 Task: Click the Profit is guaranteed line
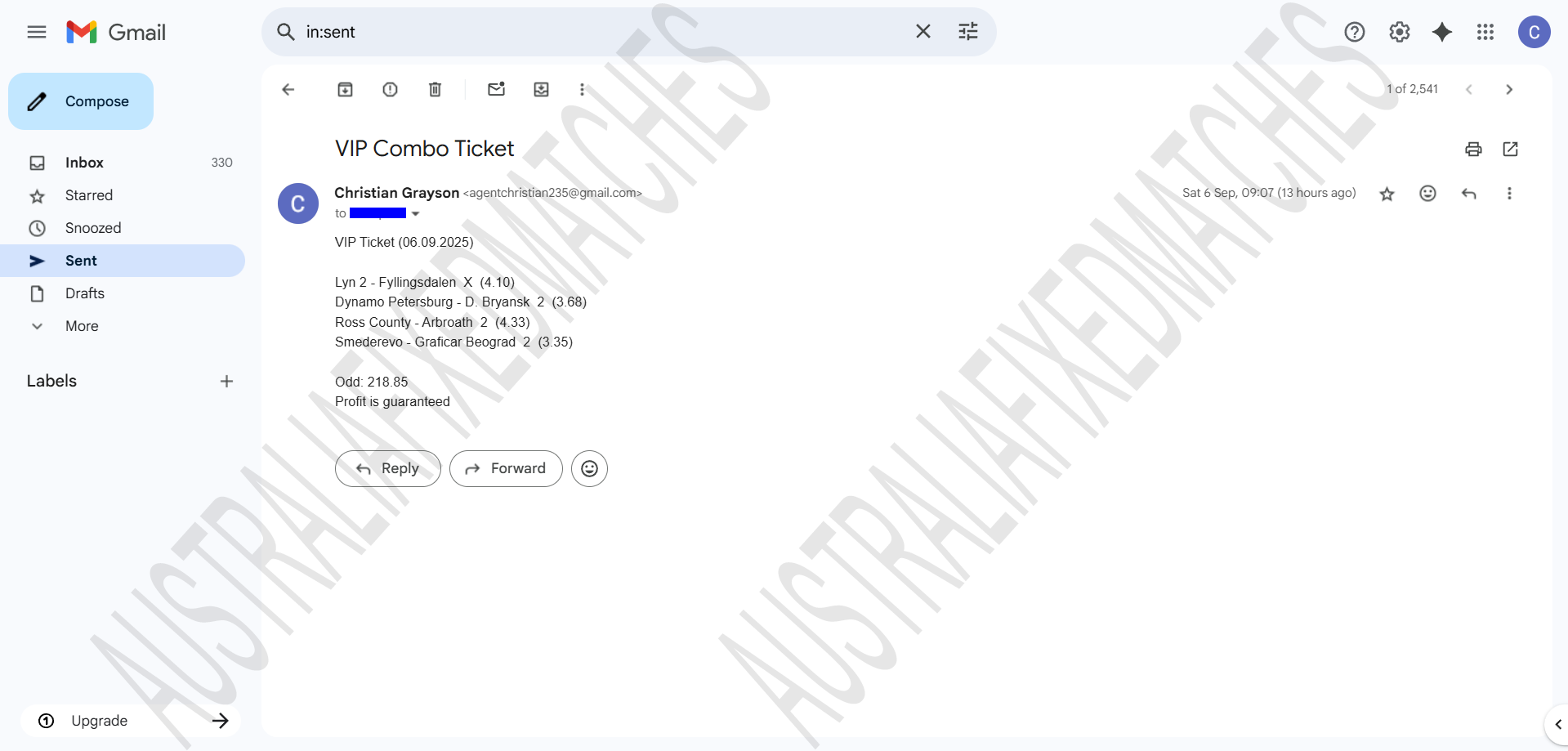click(392, 401)
